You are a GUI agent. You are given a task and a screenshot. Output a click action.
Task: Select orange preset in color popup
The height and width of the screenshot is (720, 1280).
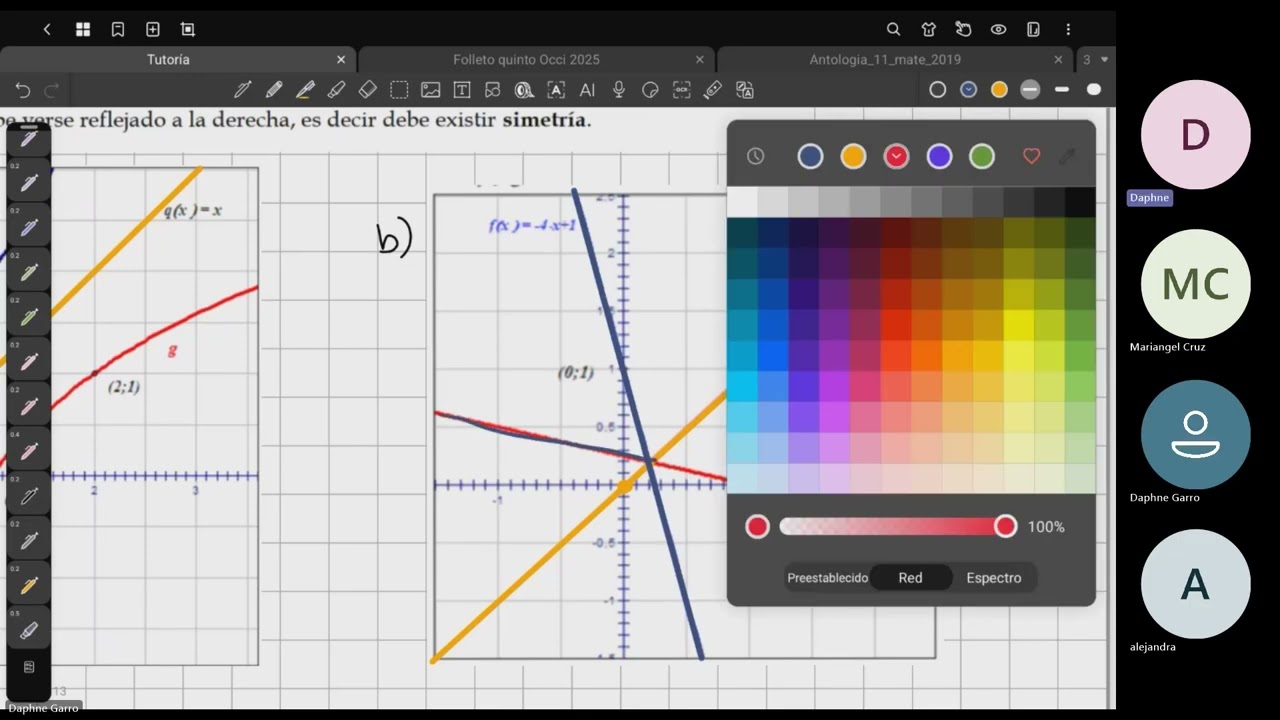tap(853, 156)
